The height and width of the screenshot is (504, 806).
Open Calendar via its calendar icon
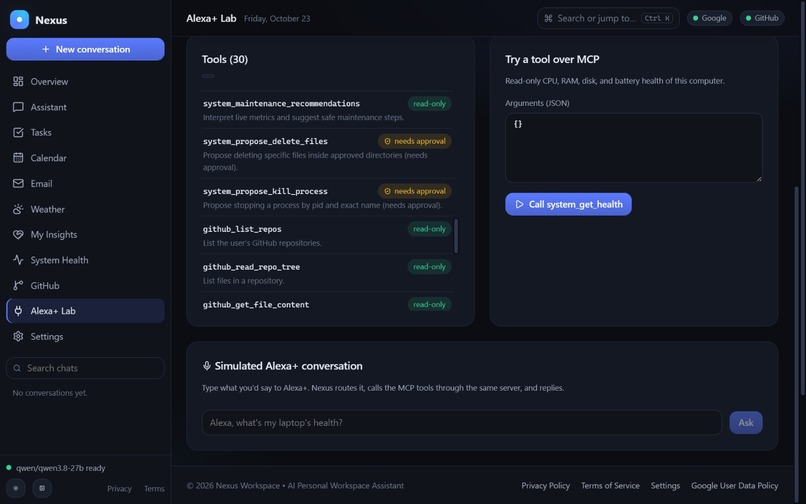tap(18, 158)
